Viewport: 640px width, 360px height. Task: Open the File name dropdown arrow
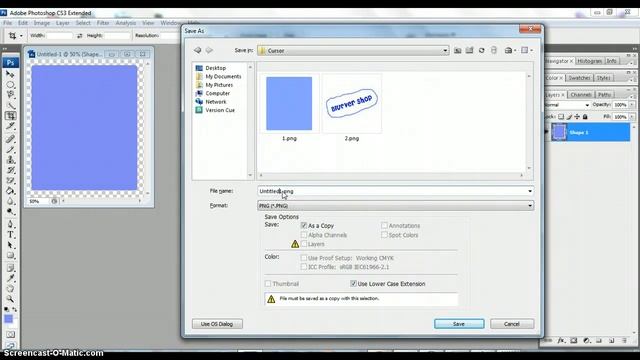(530, 191)
